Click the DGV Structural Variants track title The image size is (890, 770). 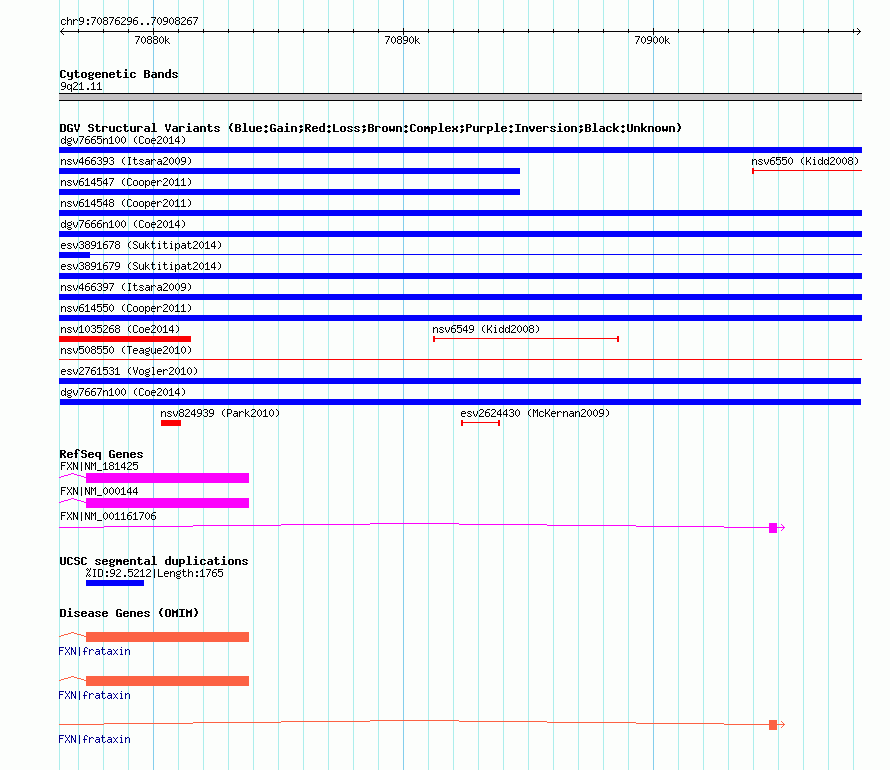coord(370,128)
